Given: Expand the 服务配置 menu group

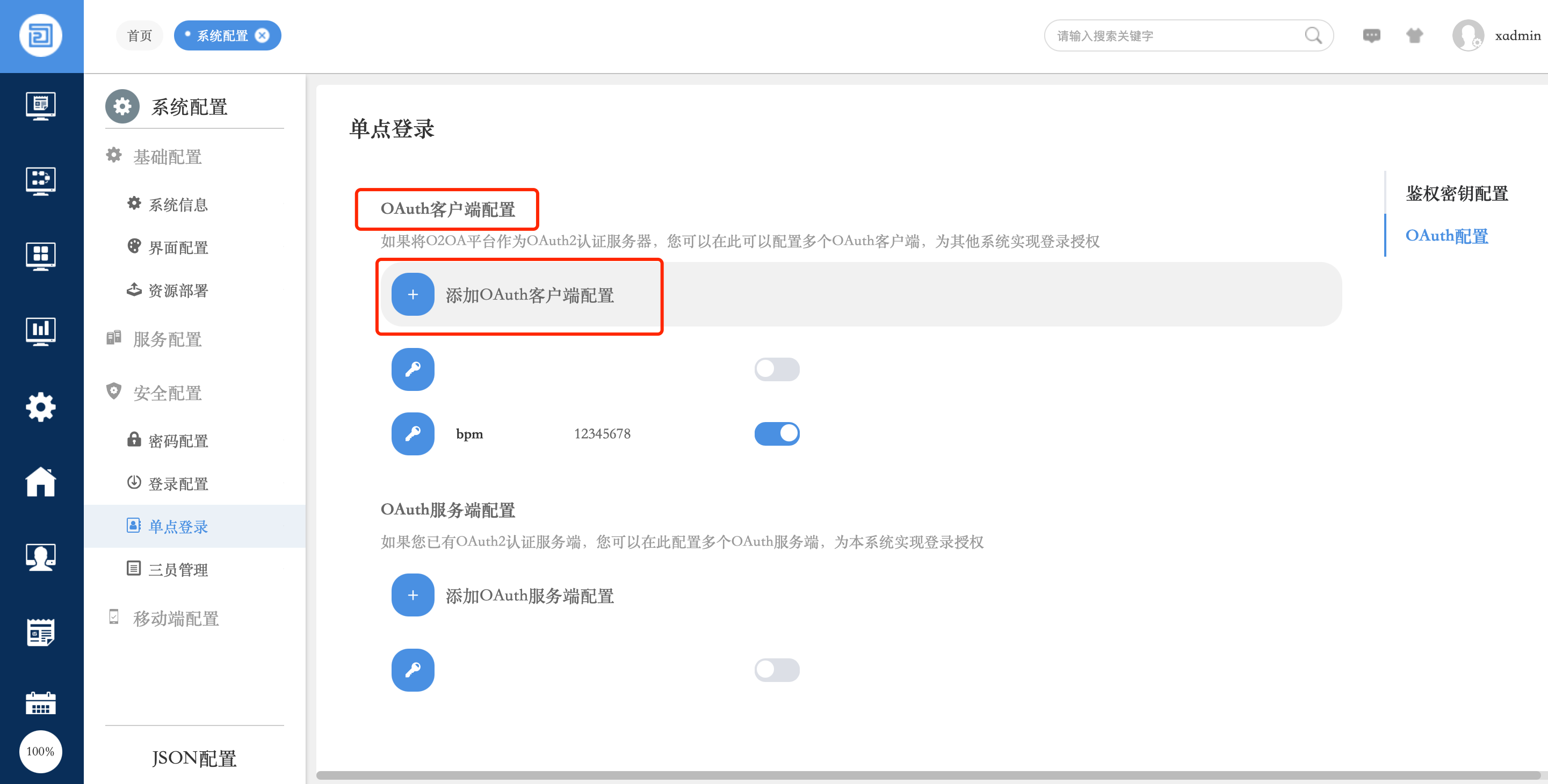Looking at the screenshot, I should (167, 339).
